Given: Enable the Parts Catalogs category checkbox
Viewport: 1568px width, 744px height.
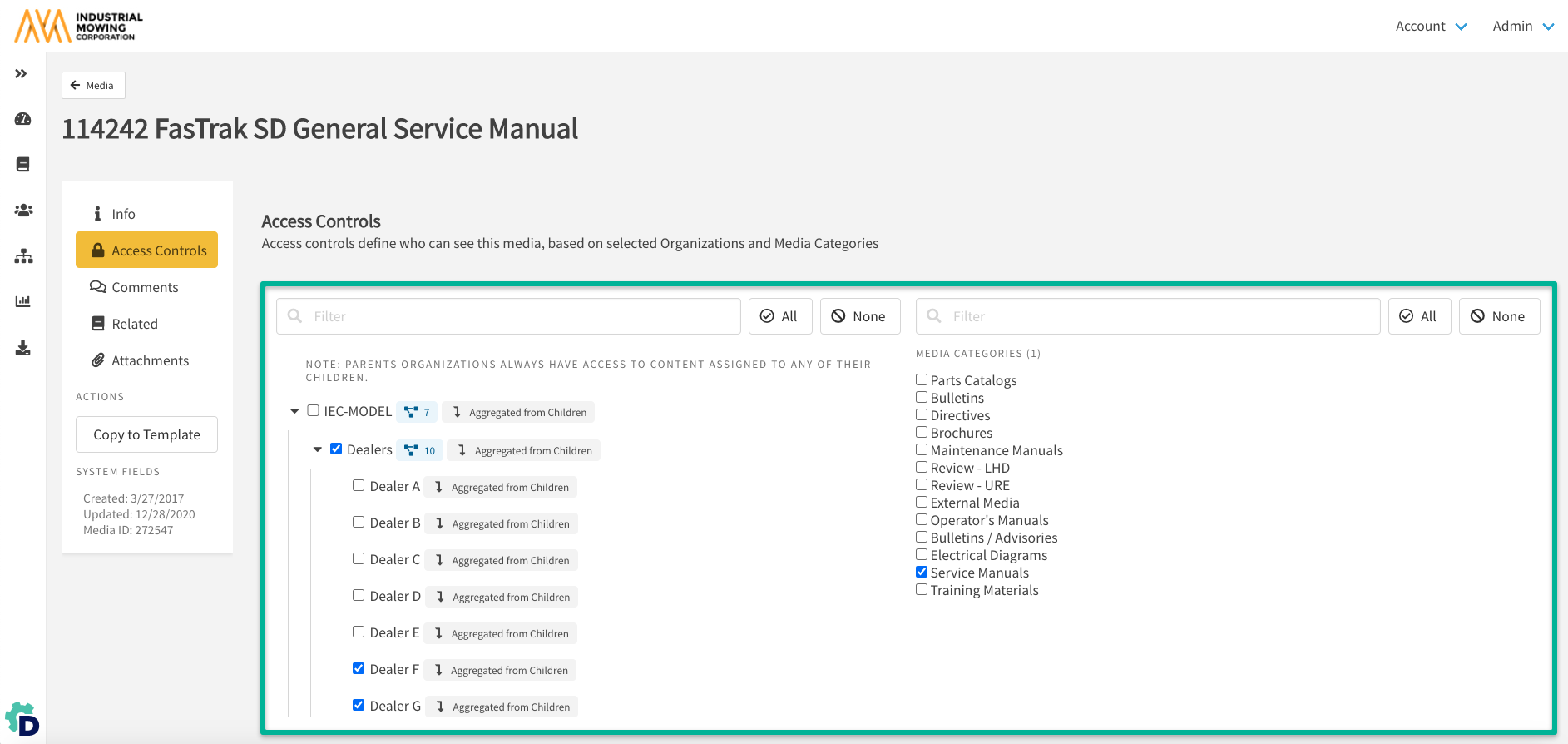Looking at the screenshot, I should [x=922, y=379].
